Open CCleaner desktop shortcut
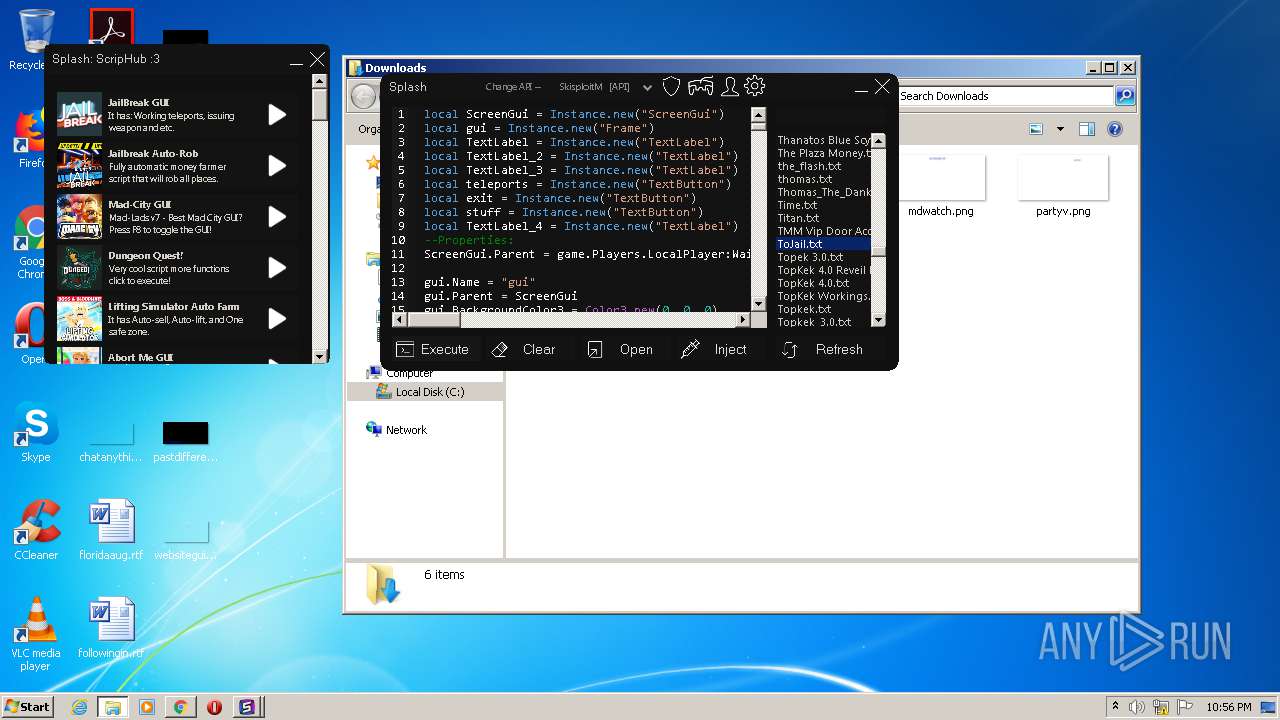Image resolution: width=1280 pixels, height=720 pixels. (36, 530)
